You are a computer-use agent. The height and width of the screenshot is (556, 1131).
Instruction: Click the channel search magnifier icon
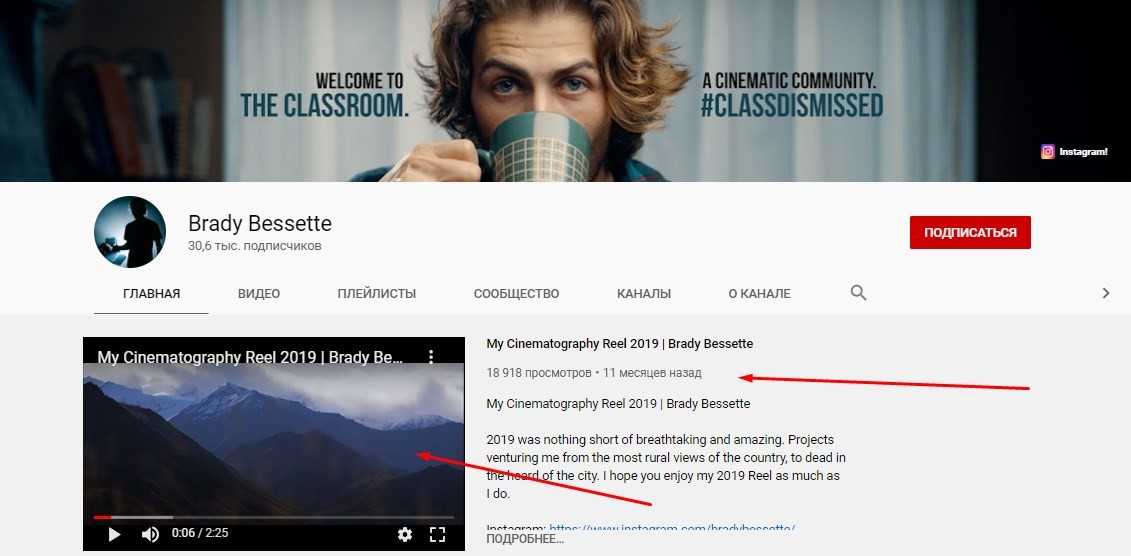(858, 293)
